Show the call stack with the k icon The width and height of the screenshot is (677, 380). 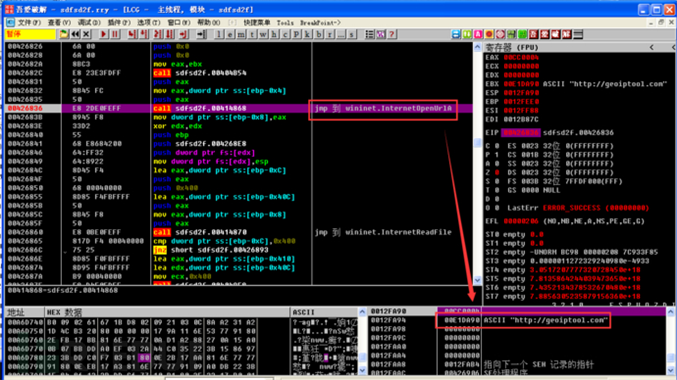click(307, 34)
